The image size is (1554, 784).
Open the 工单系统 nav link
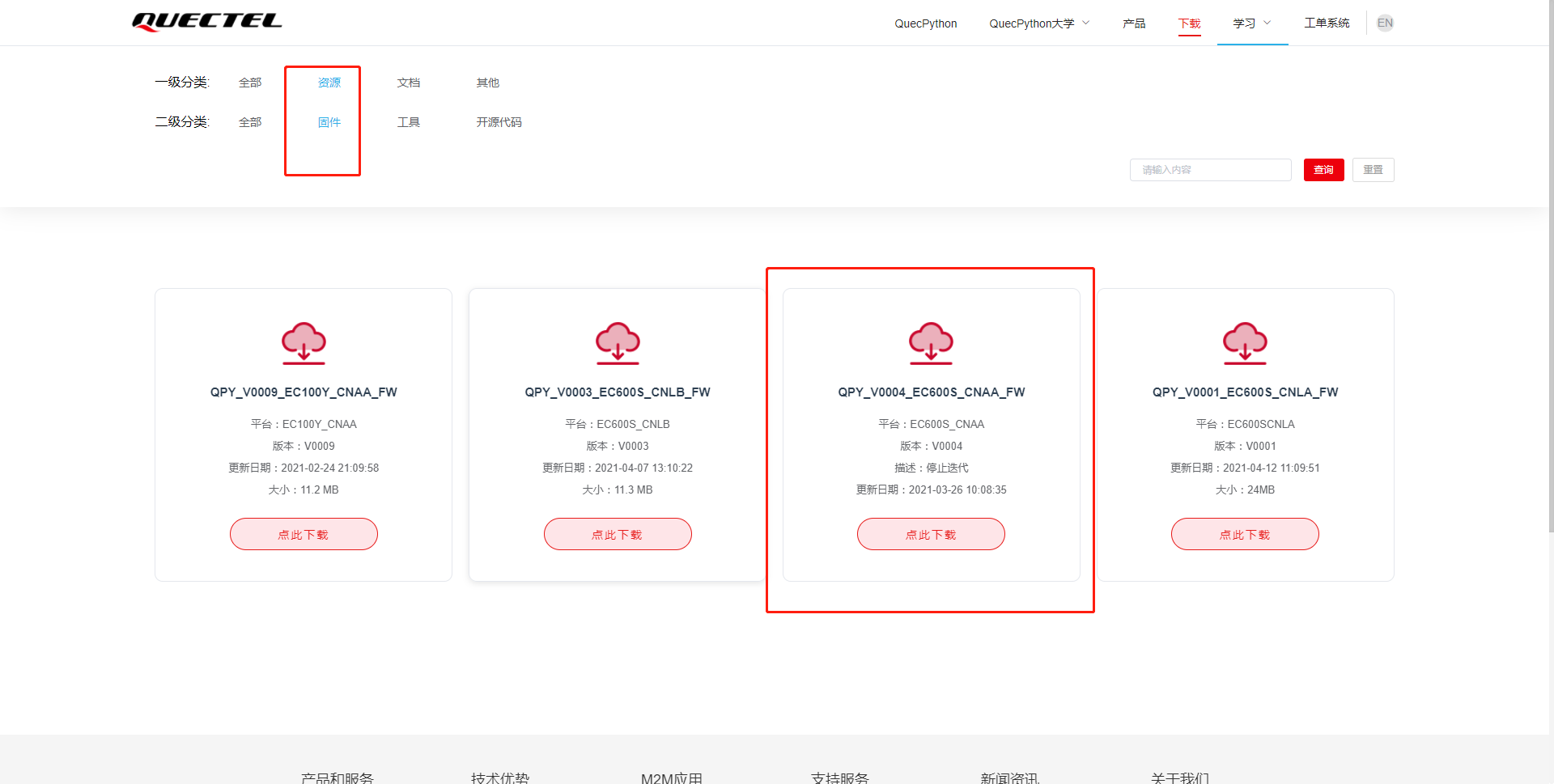[x=1327, y=23]
